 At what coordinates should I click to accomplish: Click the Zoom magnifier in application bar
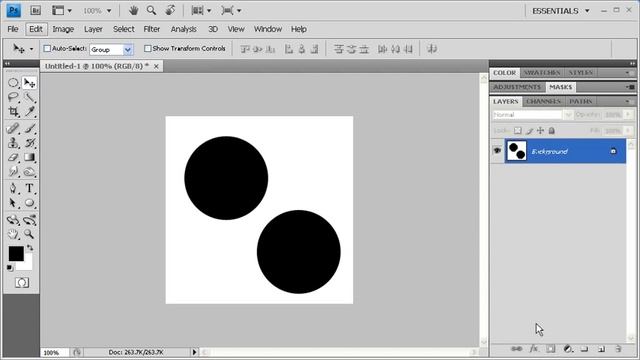pos(151,10)
